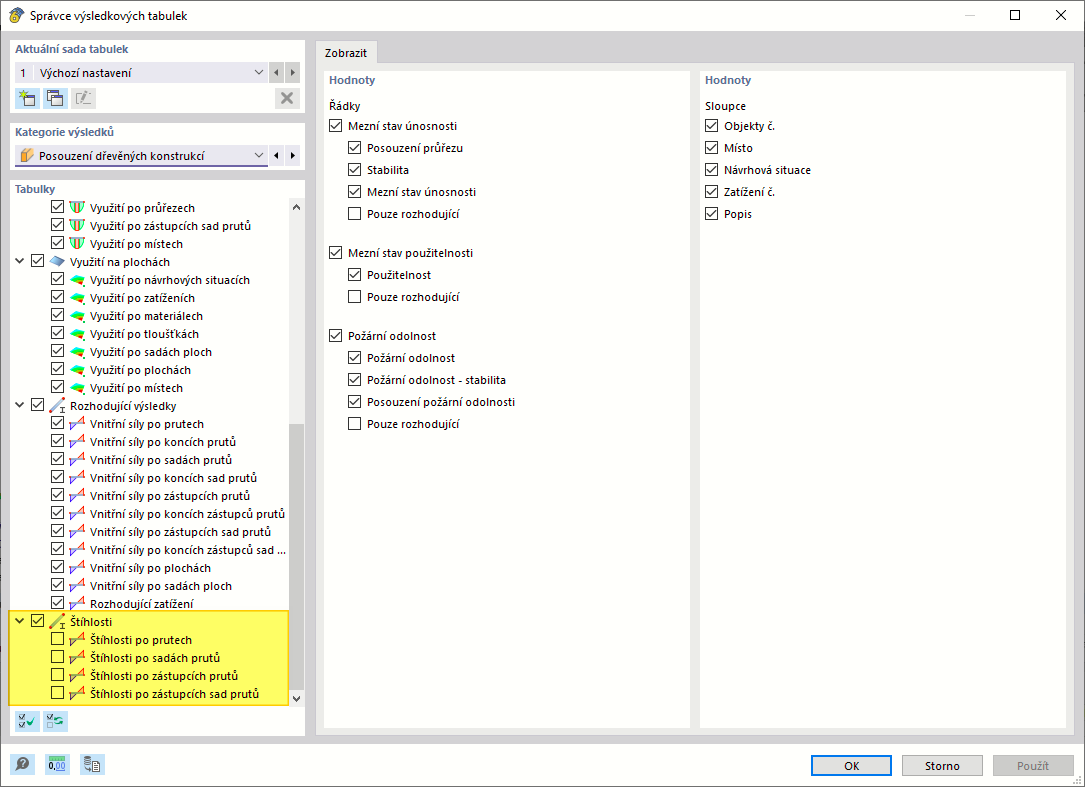
Task: Uncheck Požární odolnost - stabilita checkbox
Action: click(354, 380)
